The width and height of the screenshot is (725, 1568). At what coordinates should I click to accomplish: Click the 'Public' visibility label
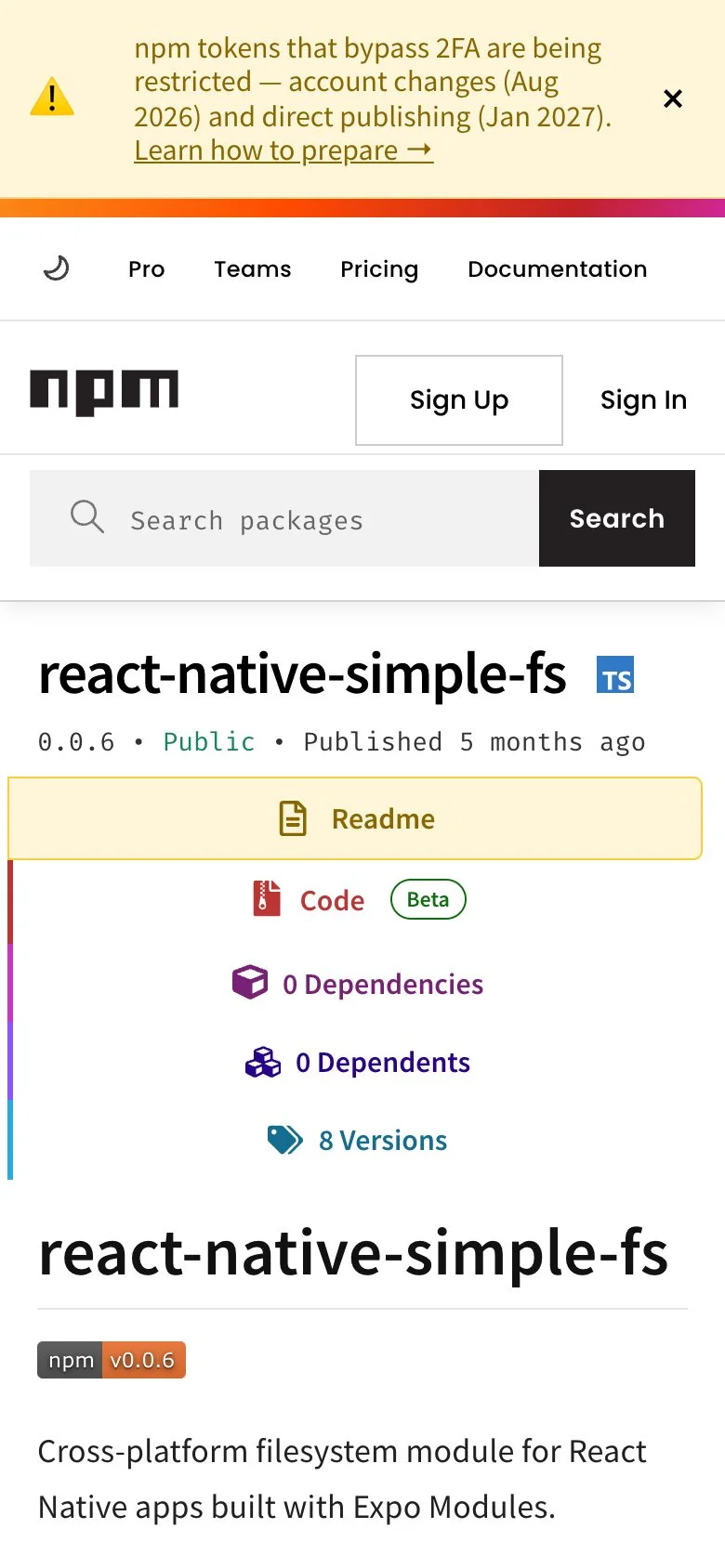[209, 742]
